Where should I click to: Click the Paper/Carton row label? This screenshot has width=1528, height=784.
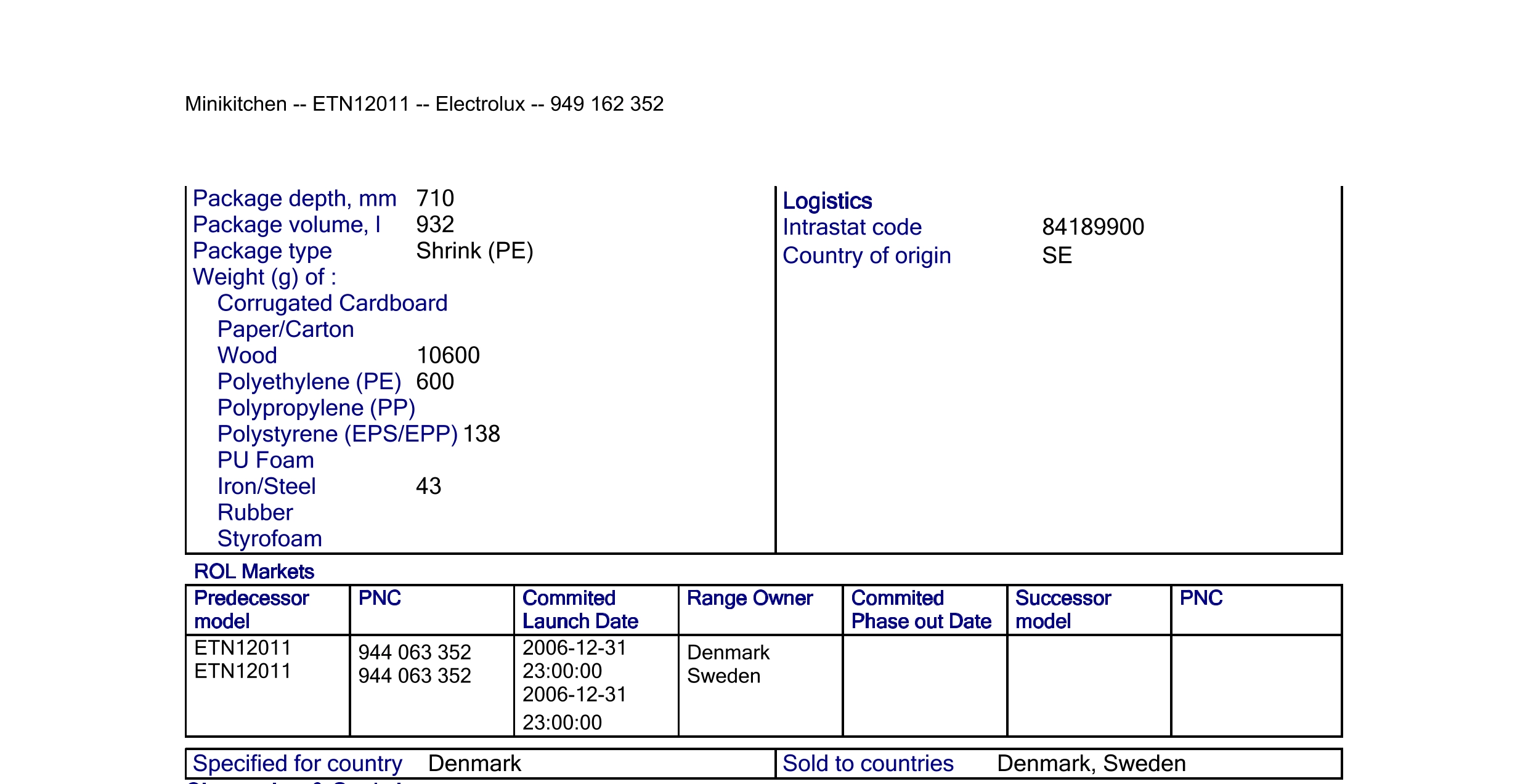286,329
